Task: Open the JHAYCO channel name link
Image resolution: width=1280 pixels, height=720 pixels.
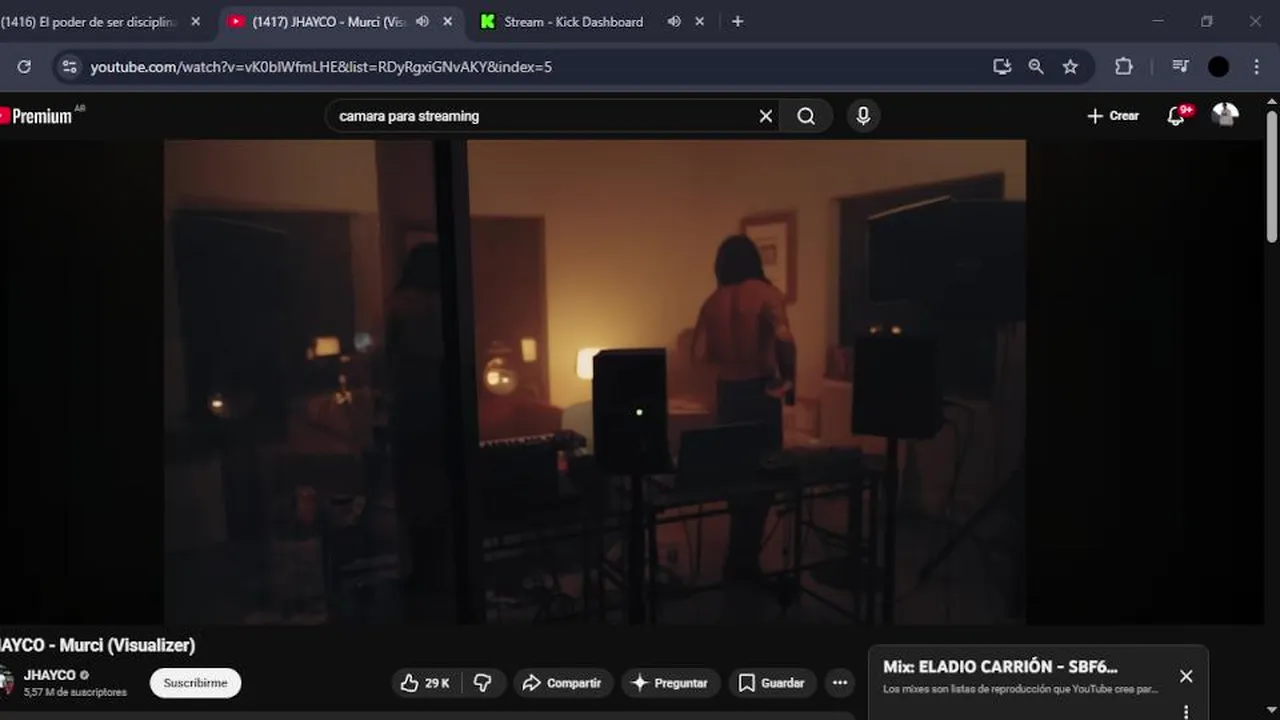Action: point(50,675)
